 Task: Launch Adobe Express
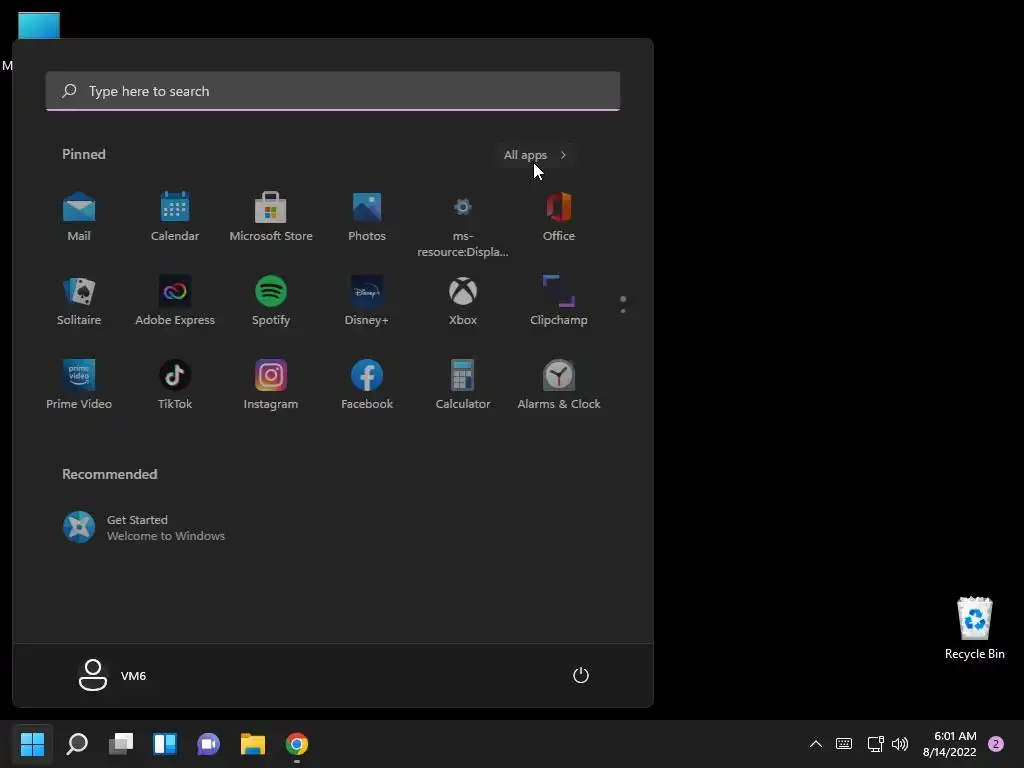(x=174, y=301)
